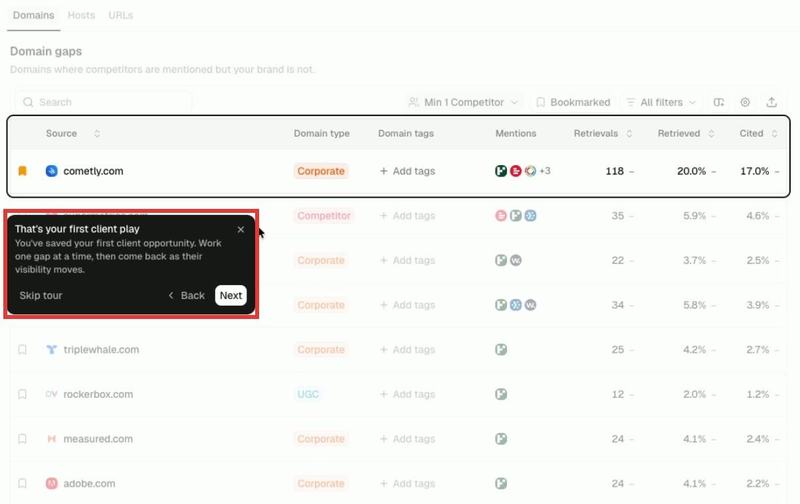This screenshot has height=504, width=800.
Task: Open adobe.com domain
Action: click(89, 484)
